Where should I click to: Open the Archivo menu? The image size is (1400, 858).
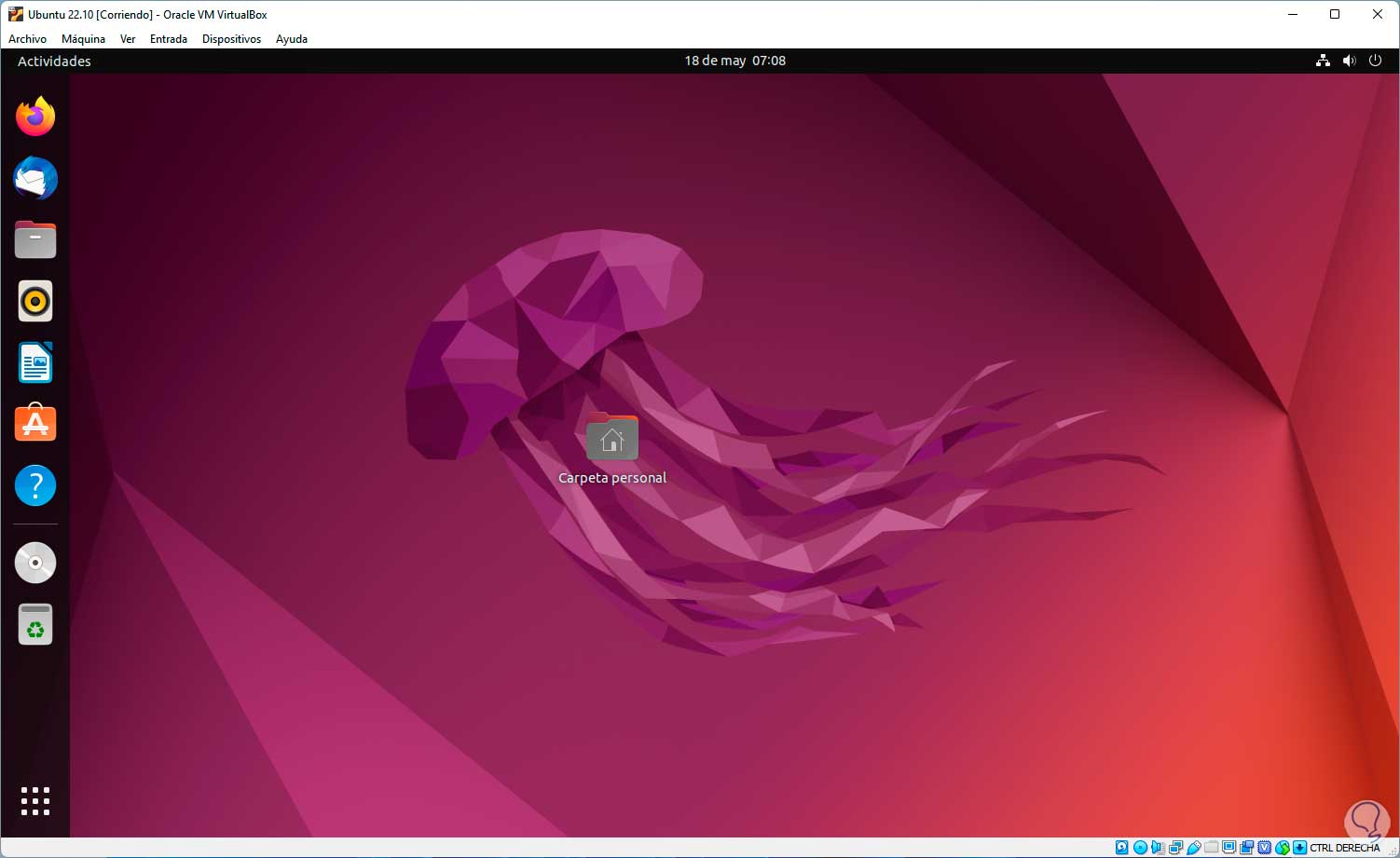27,39
